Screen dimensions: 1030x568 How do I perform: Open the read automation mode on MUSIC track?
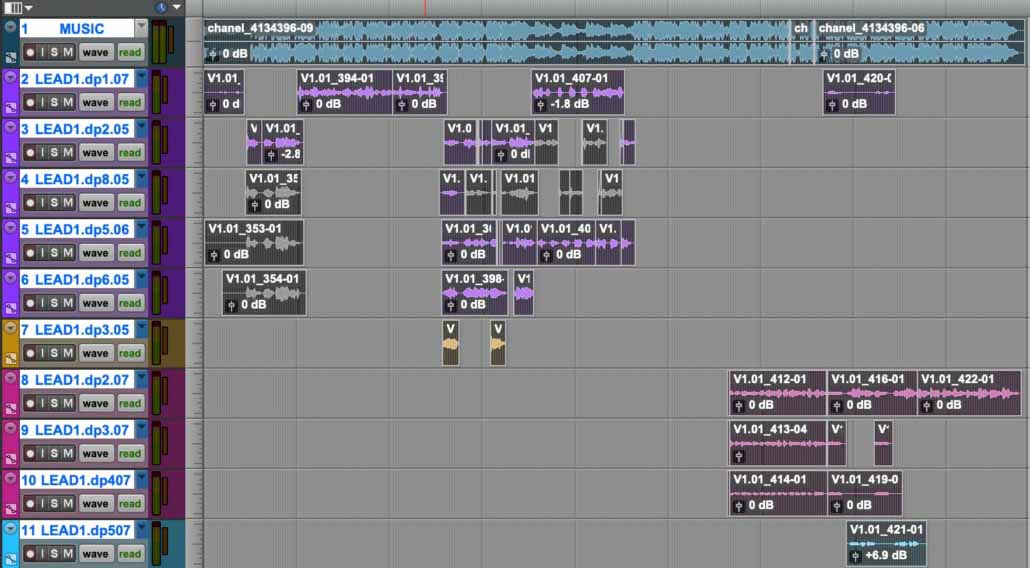tap(130, 52)
